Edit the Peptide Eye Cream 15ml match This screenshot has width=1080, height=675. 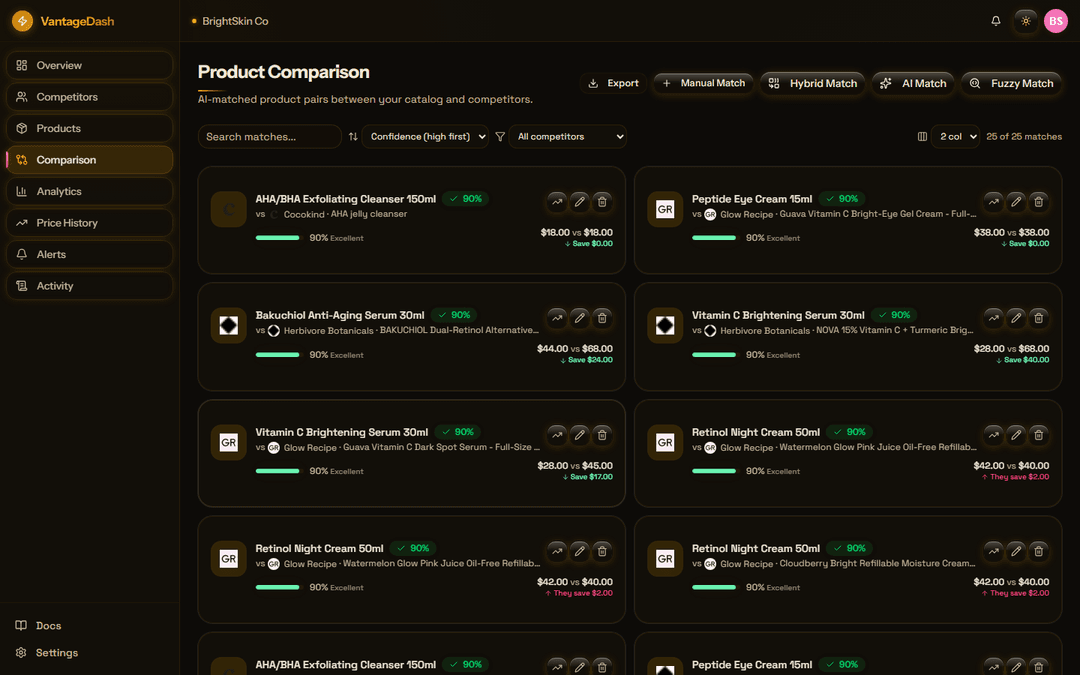1016,201
